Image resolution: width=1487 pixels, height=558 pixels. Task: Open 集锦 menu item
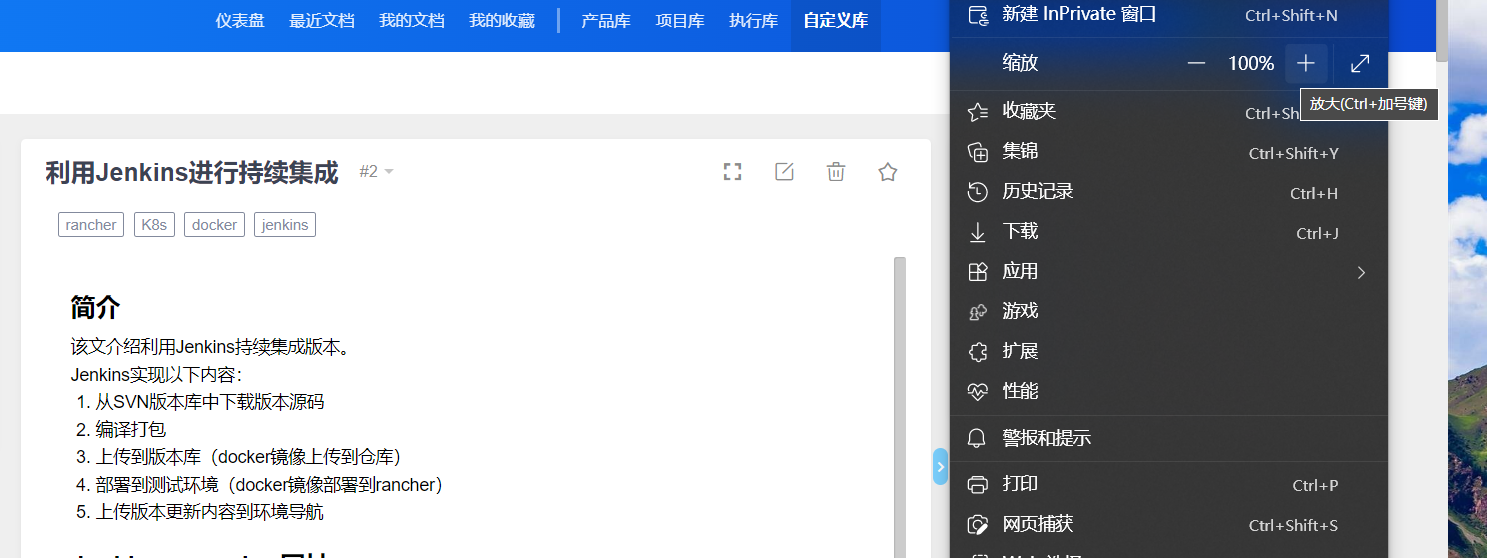(x=1169, y=151)
